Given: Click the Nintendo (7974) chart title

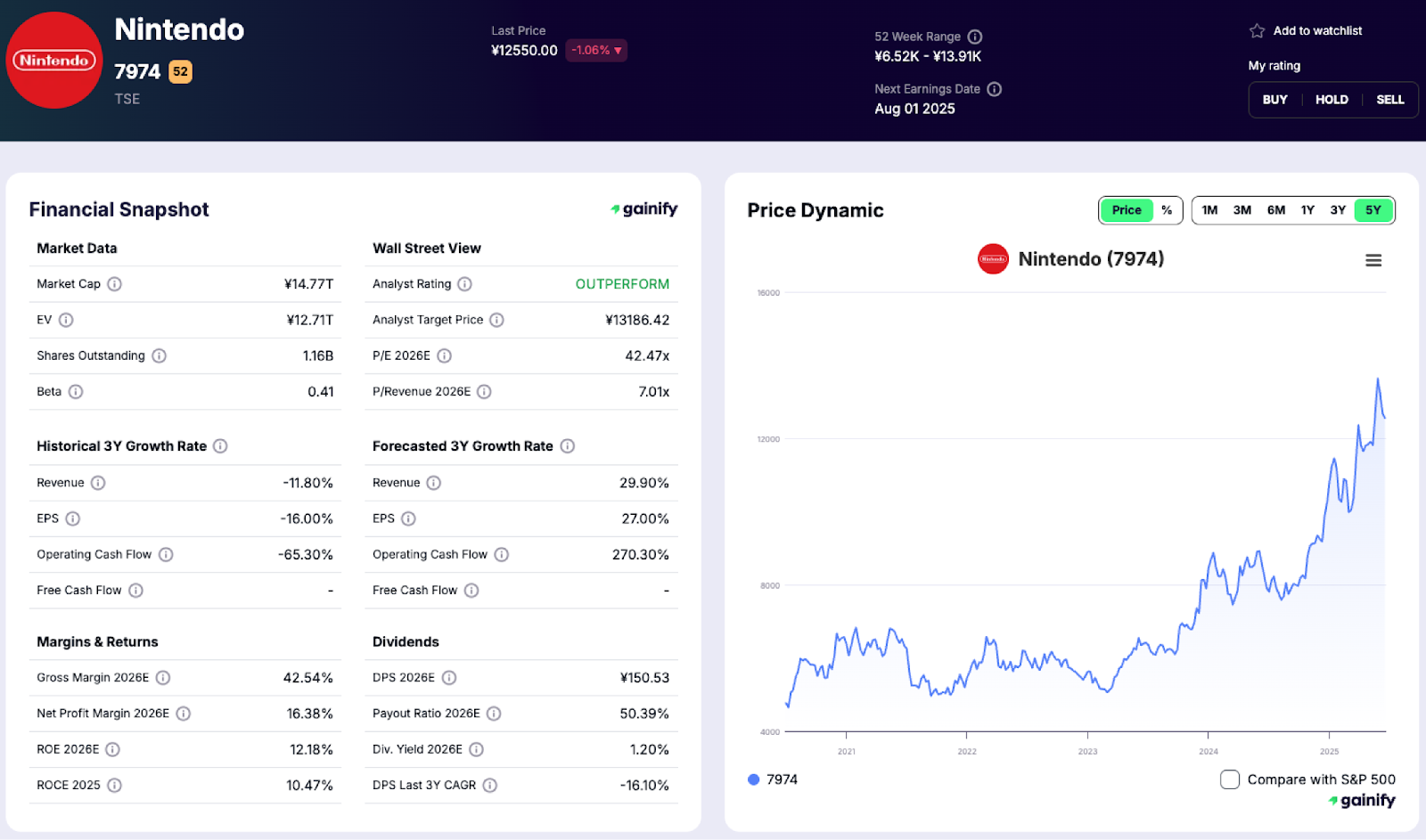Looking at the screenshot, I should (x=1091, y=259).
